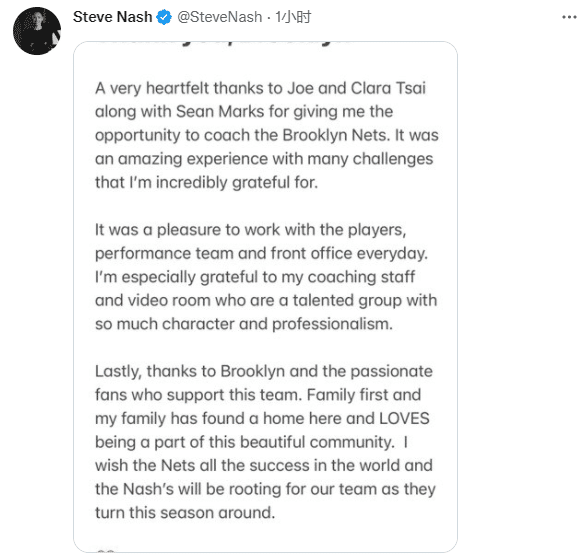Viewport: 587px width, 554px height.
Task: Click the partially visible text at image bottom
Action: click(106, 550)
